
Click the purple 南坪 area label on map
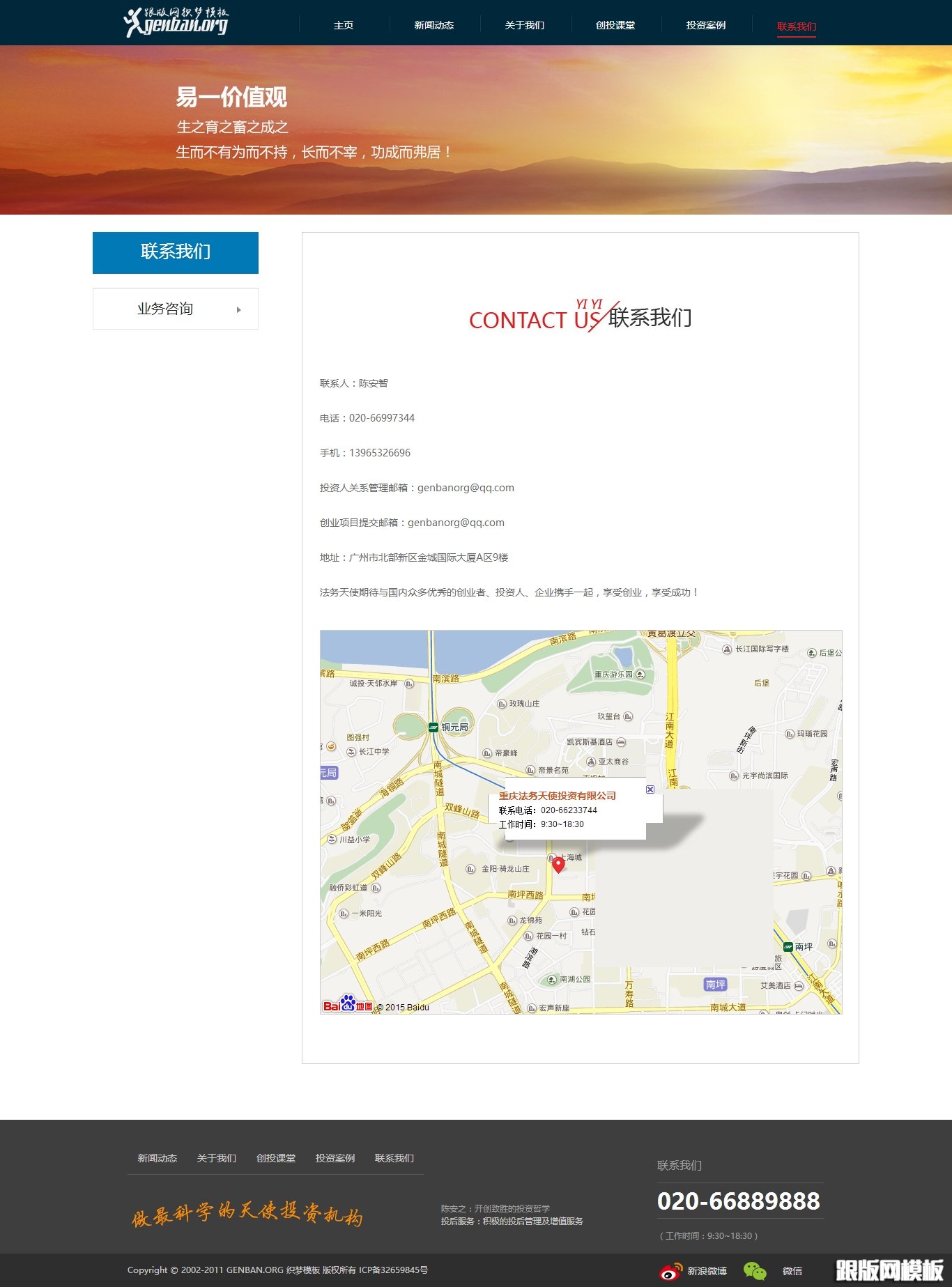pos(716,984)
